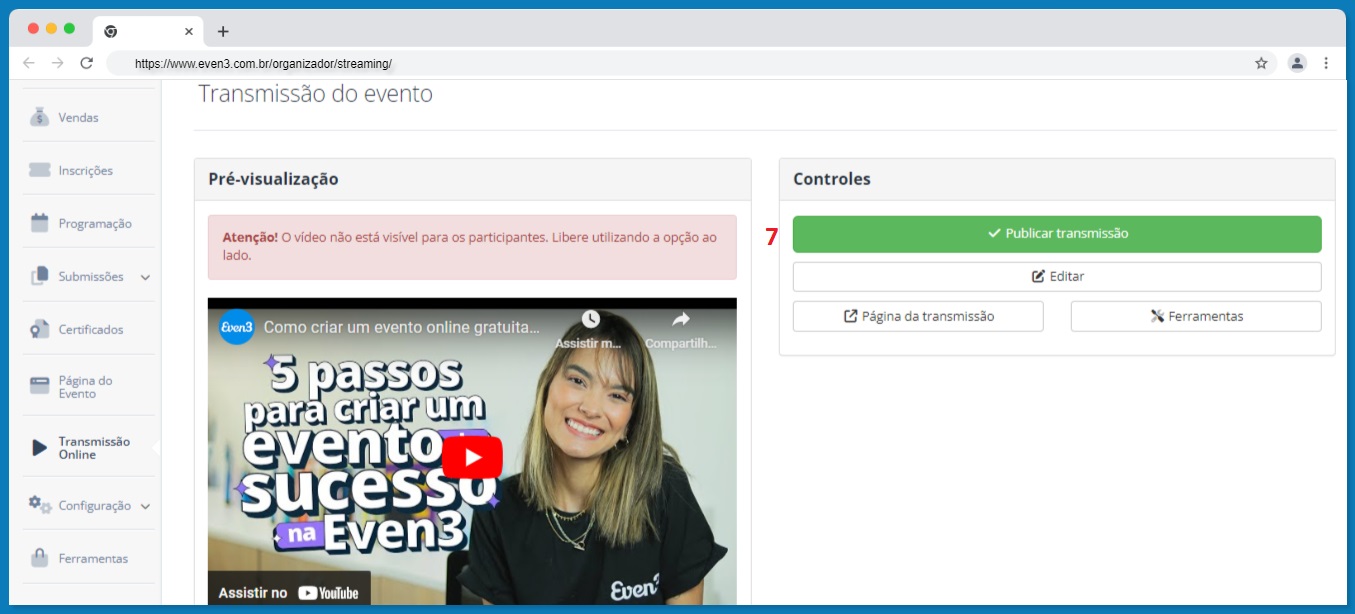Image resolution: width=1355 pixels, height=614 pixels.
Task: Select Certificados in the sidebar menu
Action: click(x=91, y=329)
